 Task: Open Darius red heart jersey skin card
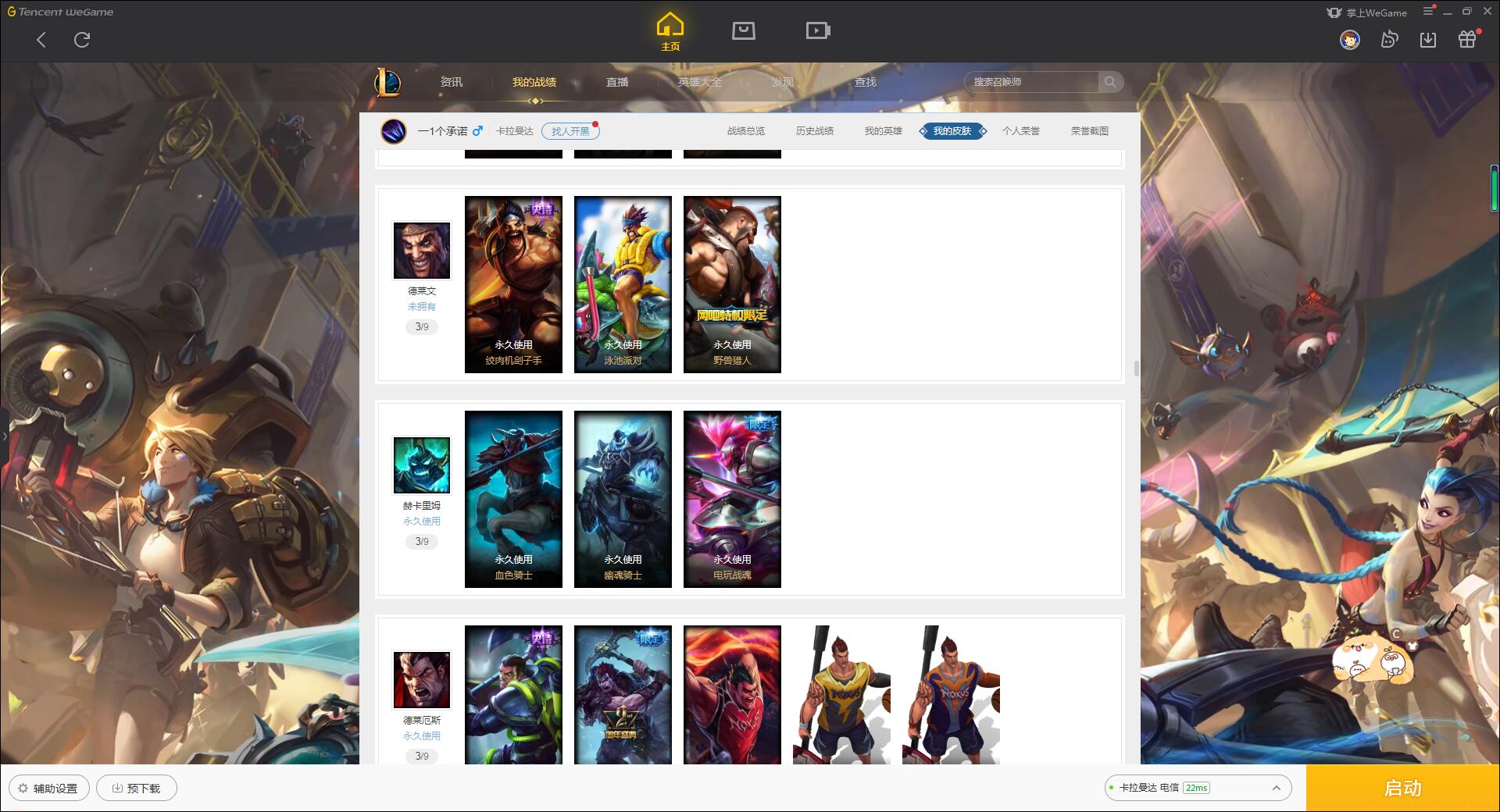coord(732,695)
